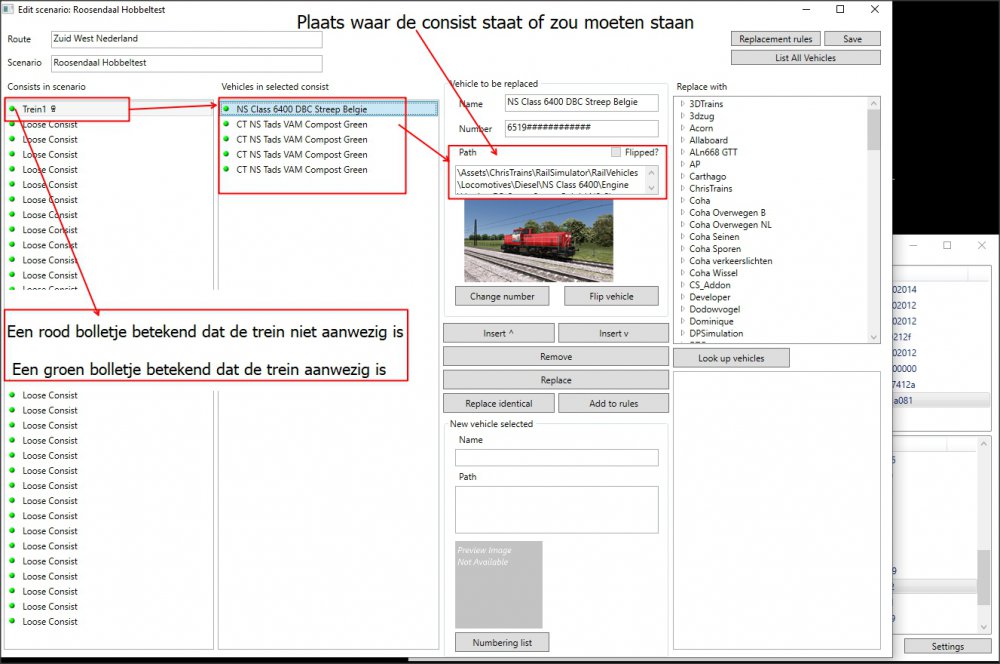
Task: Click the Look up vehicles button
Action: click(731, 358)
